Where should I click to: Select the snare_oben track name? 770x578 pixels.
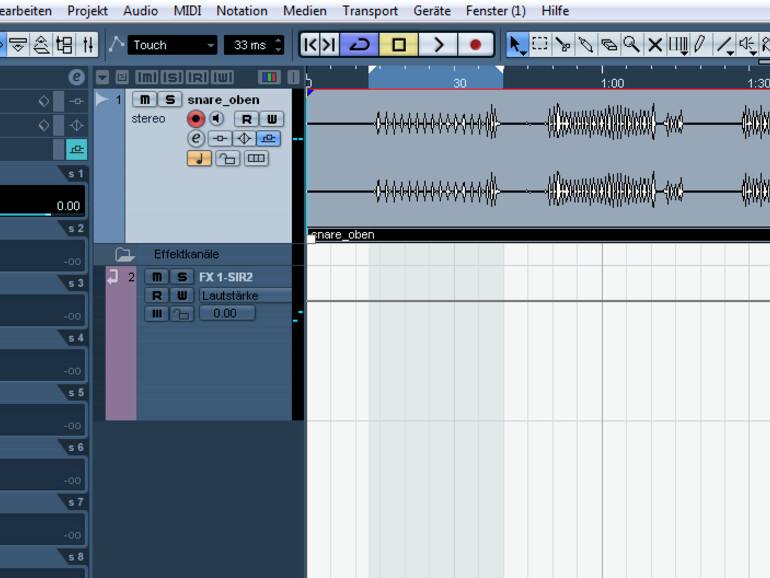[223, 100]
